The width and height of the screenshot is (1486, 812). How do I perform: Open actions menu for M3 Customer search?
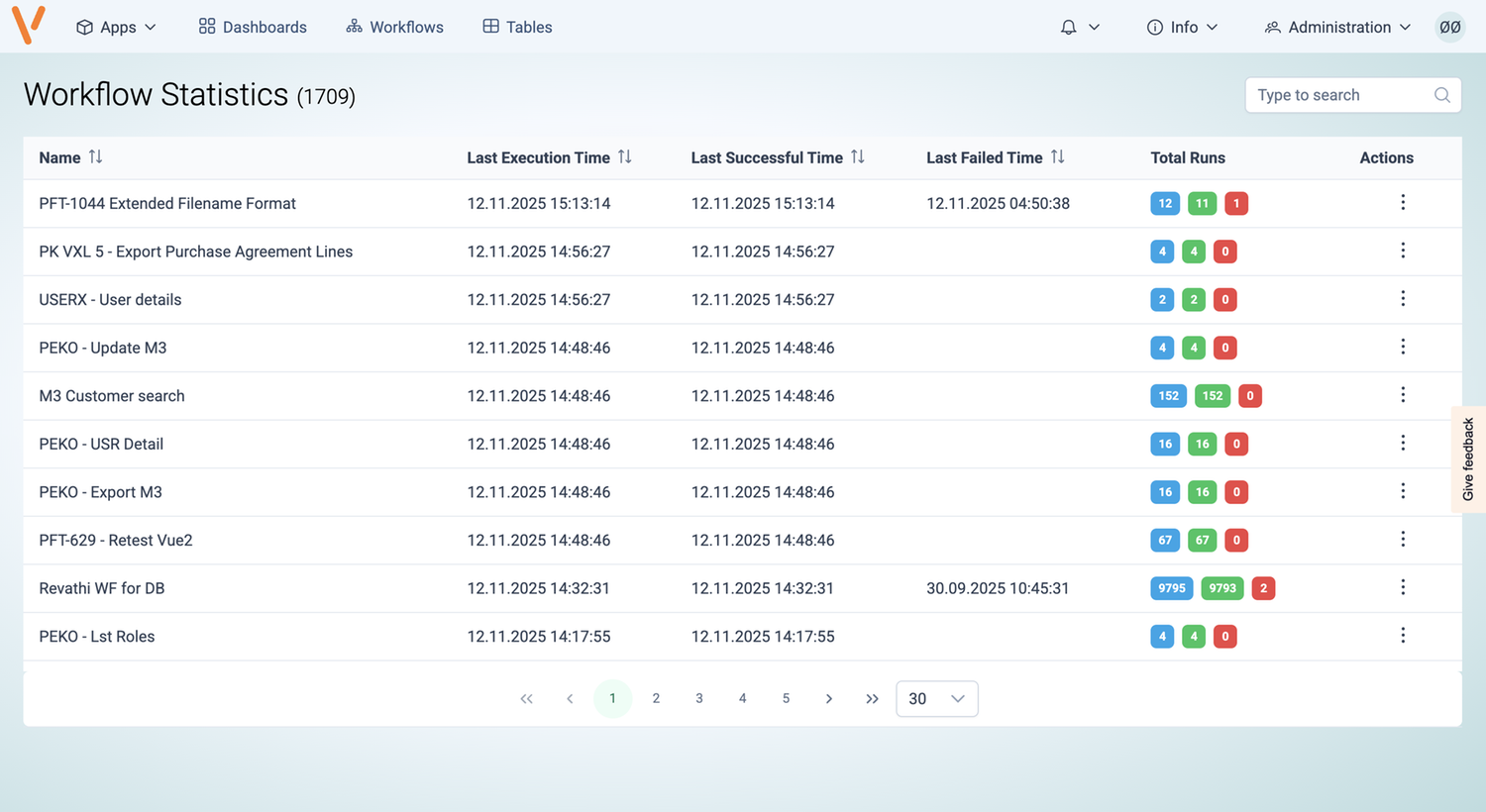pos(1403,394)
